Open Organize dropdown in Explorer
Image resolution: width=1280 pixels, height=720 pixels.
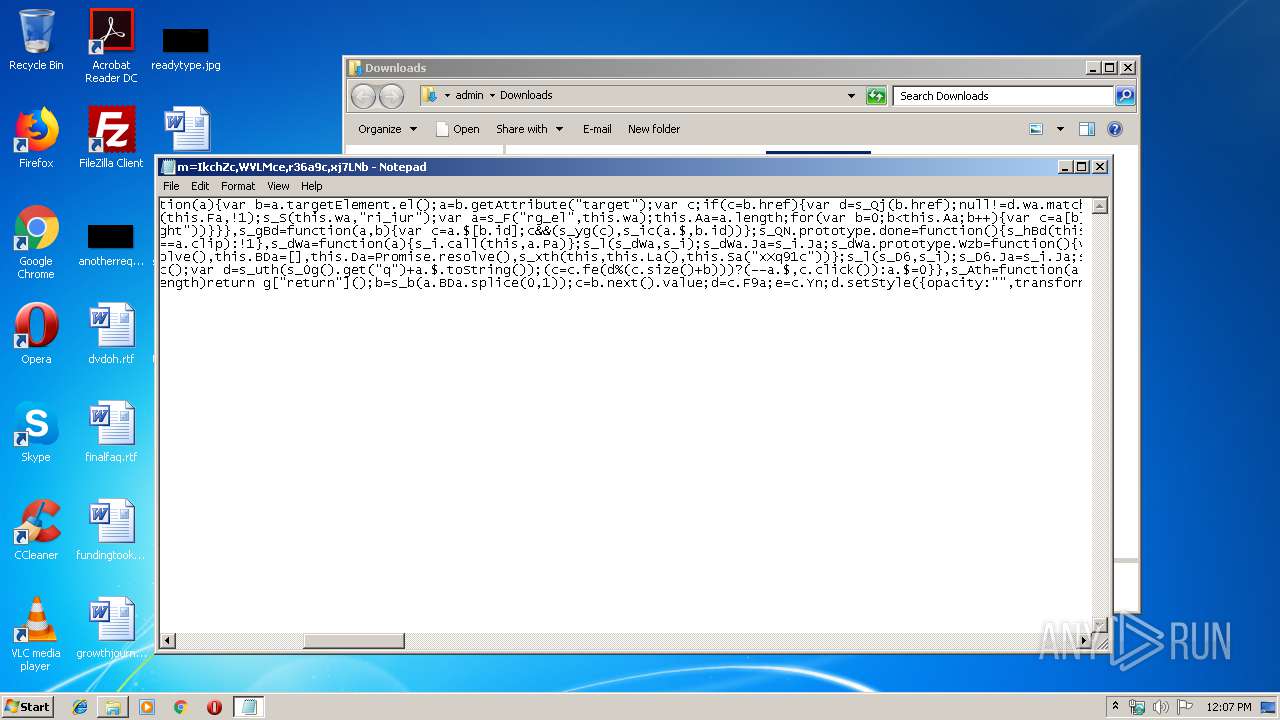[388, 129]
